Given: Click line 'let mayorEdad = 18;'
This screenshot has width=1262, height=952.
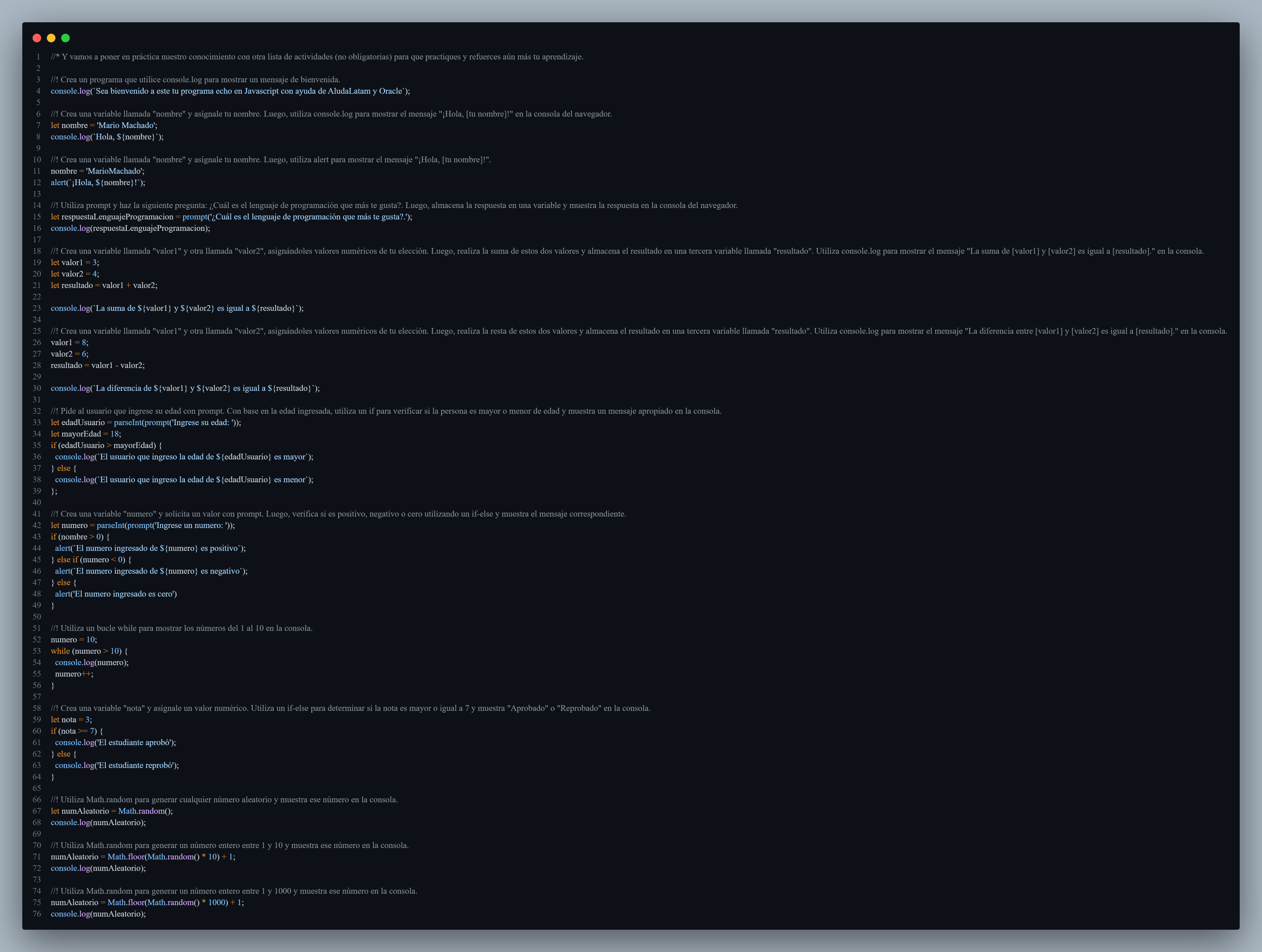Looking at the screenshot, I should tap(86, 434).
